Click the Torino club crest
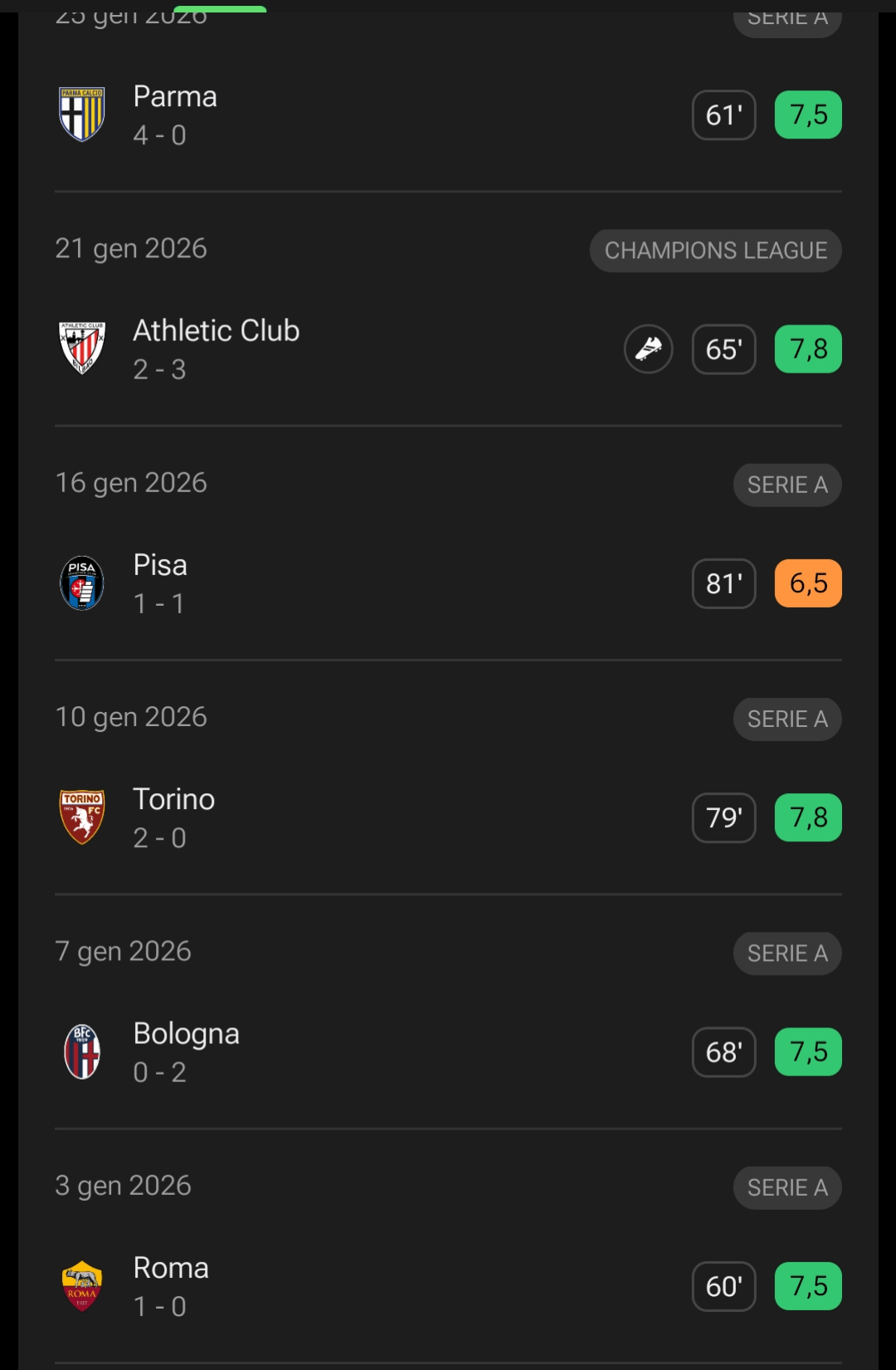The width and height of the screenshot is (896, 1370). [x=82, y=817]
